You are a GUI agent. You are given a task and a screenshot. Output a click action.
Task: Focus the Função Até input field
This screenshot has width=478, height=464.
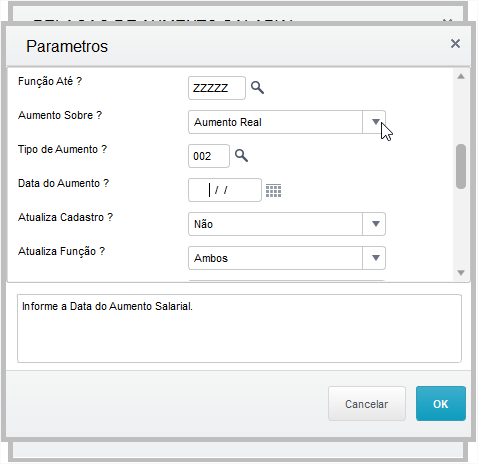(217, 88)
